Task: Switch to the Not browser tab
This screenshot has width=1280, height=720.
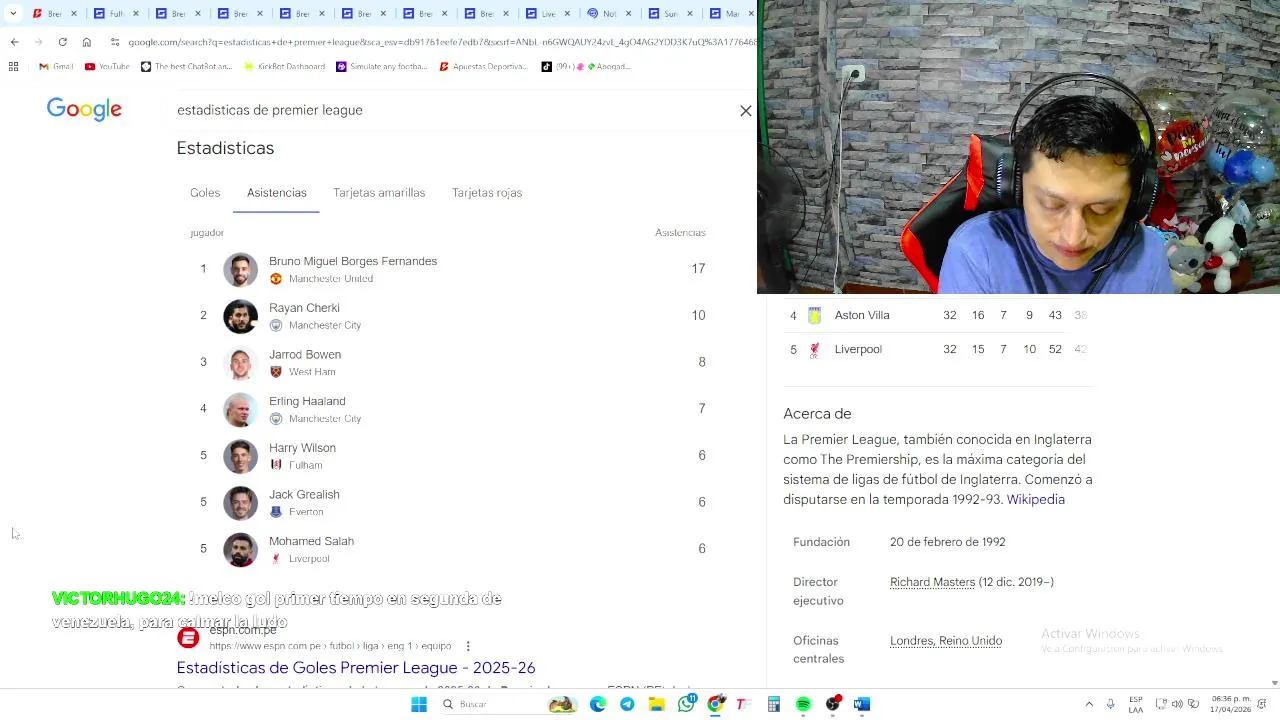Action: coord(609,13)
